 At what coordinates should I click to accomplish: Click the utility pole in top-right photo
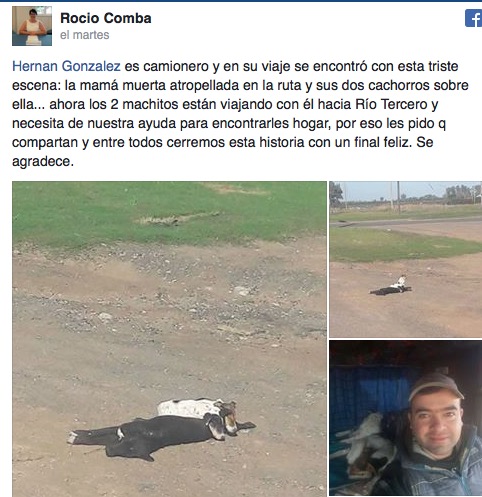coord(398,197)
